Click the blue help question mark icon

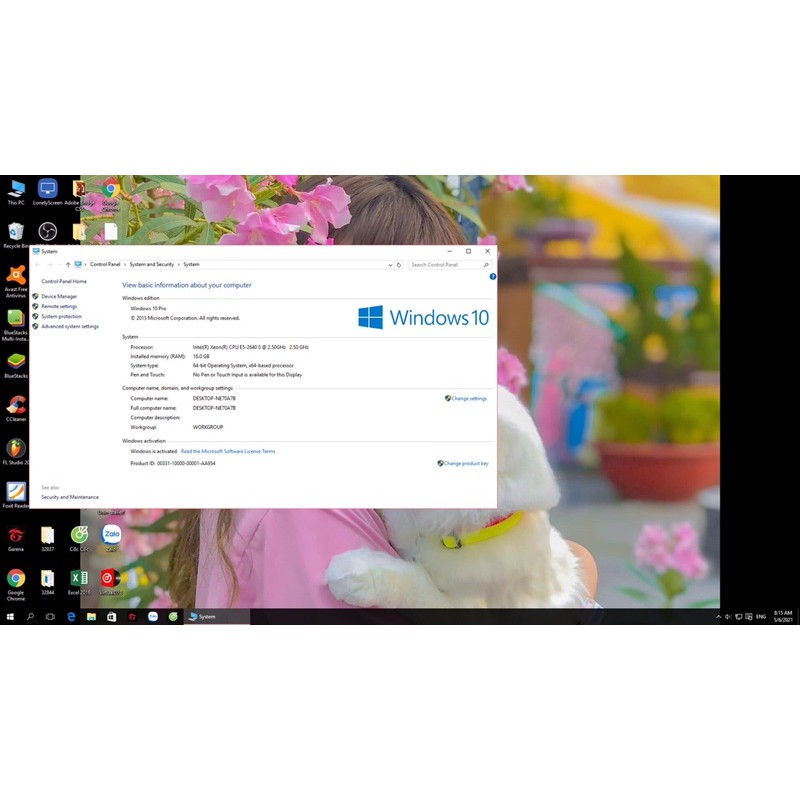pos(492,277)
